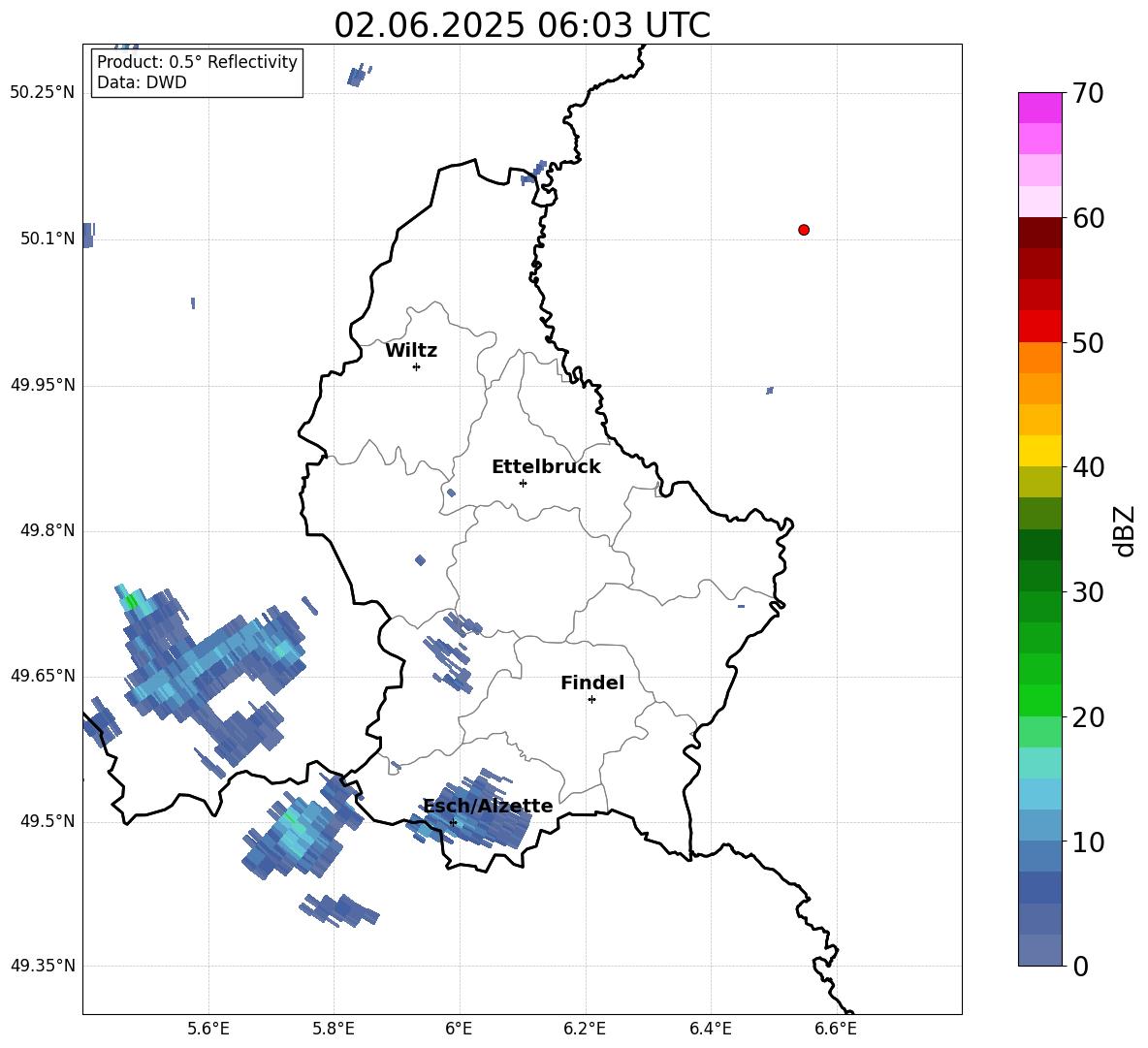Image resolution: width=1148 pixels, height=1048 pixels.
Task: Pick the yellow colorbar segment above 40
Action: tap(1039, 451)
